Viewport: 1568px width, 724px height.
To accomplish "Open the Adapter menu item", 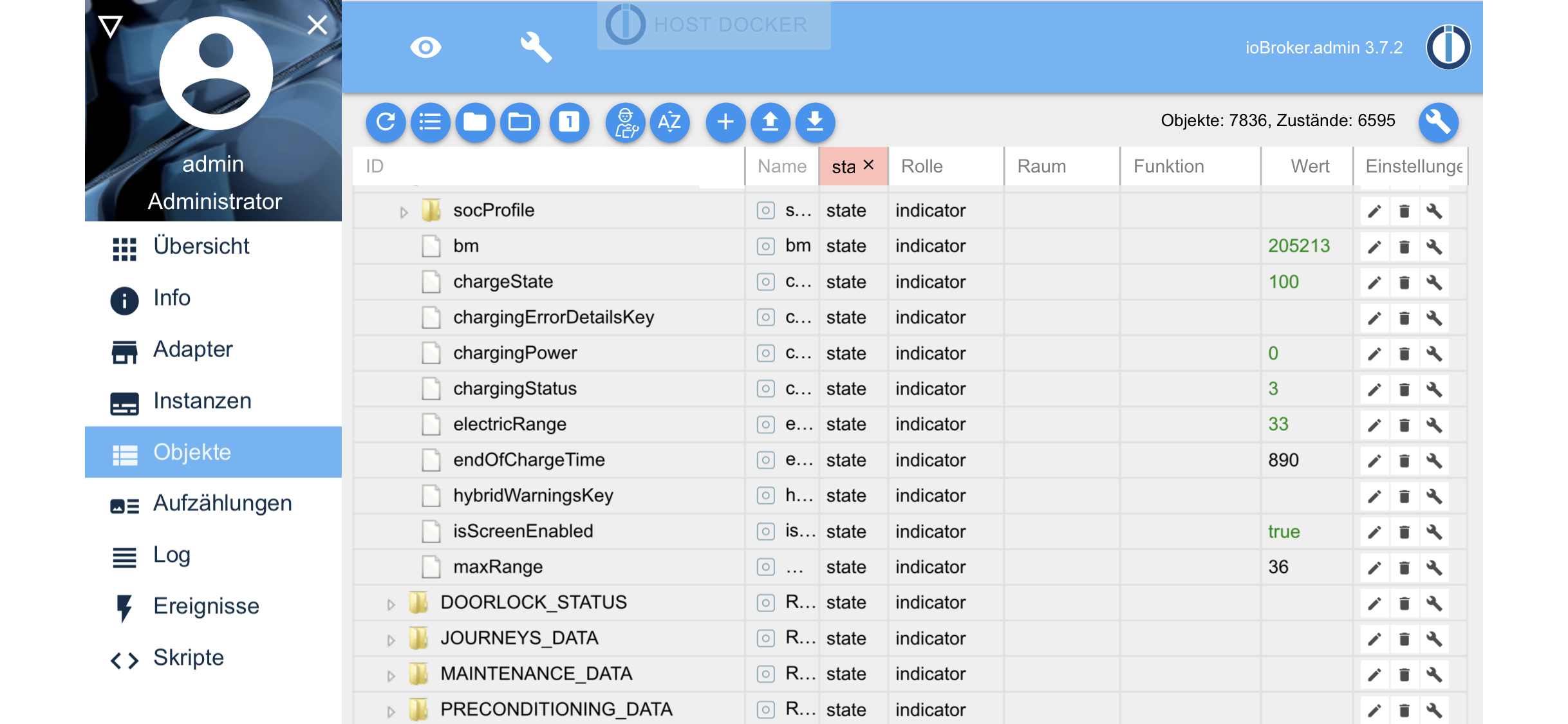I will click(192, 349).
